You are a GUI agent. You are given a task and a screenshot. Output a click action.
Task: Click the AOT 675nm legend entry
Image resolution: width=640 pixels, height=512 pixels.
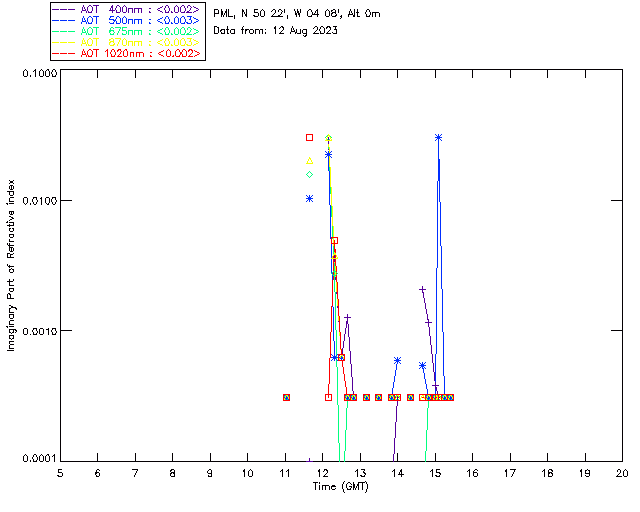[127, 31]
